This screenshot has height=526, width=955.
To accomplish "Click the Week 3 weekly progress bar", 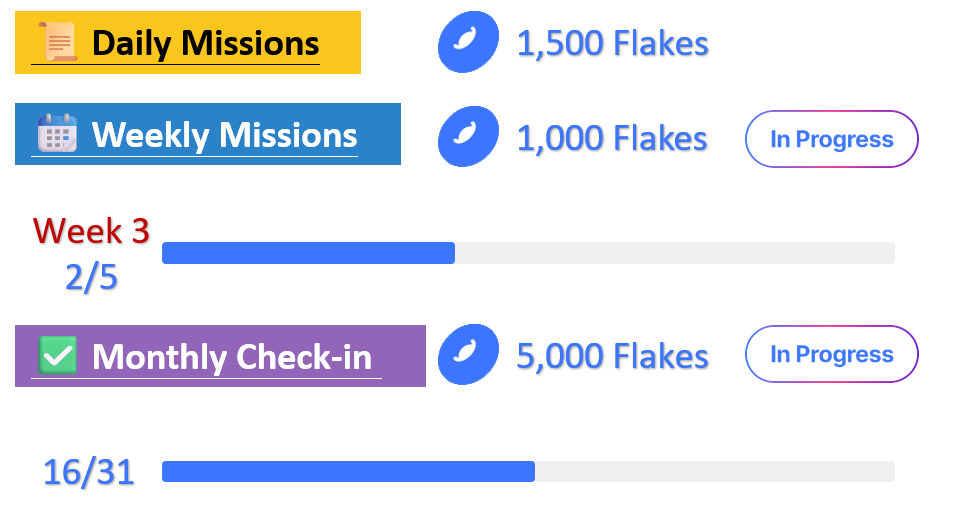I will coord(528,253).
